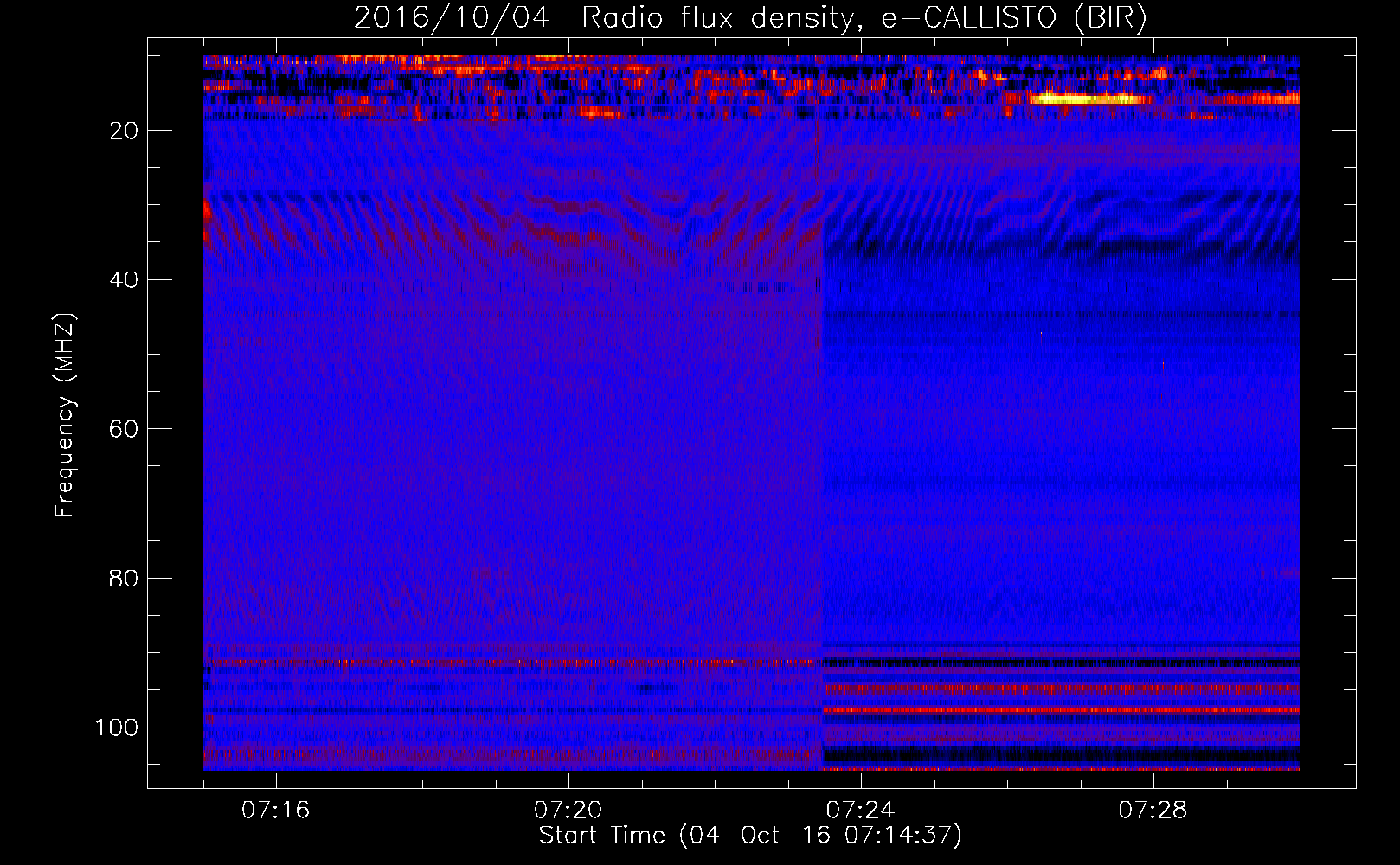1400x865 pixels.
Task: Click the 100 MHz frequency tick label
Action: coord(117,727)
